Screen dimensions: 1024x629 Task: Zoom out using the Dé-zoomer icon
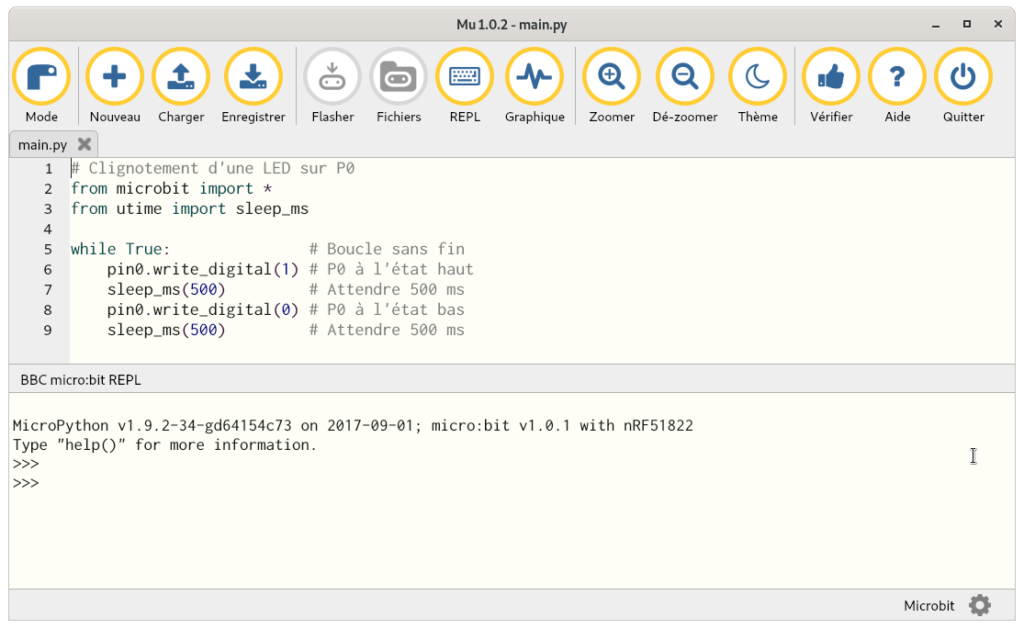point(684,76)
